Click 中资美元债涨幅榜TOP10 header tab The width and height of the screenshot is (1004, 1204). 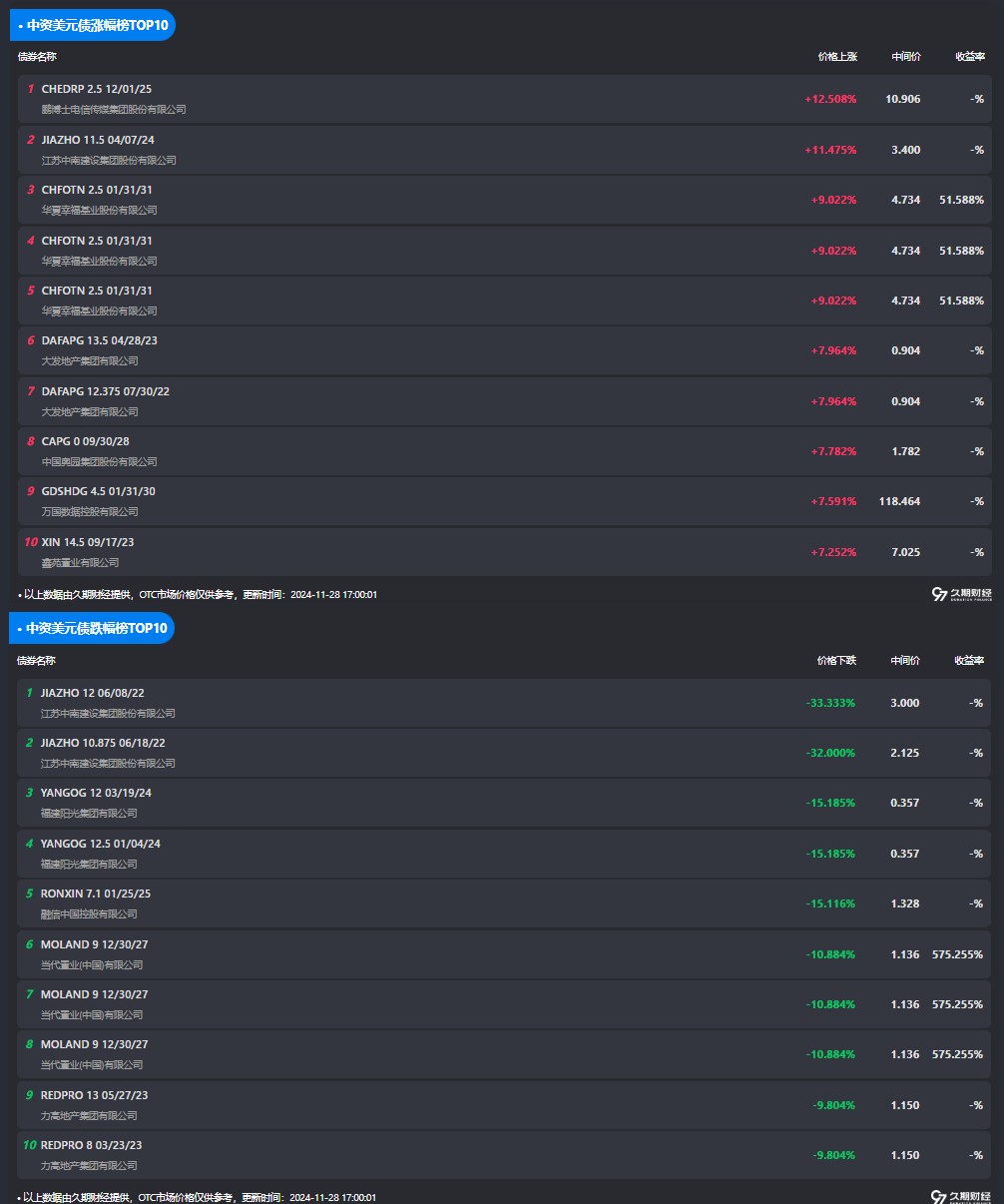click(x=93, y=25)
